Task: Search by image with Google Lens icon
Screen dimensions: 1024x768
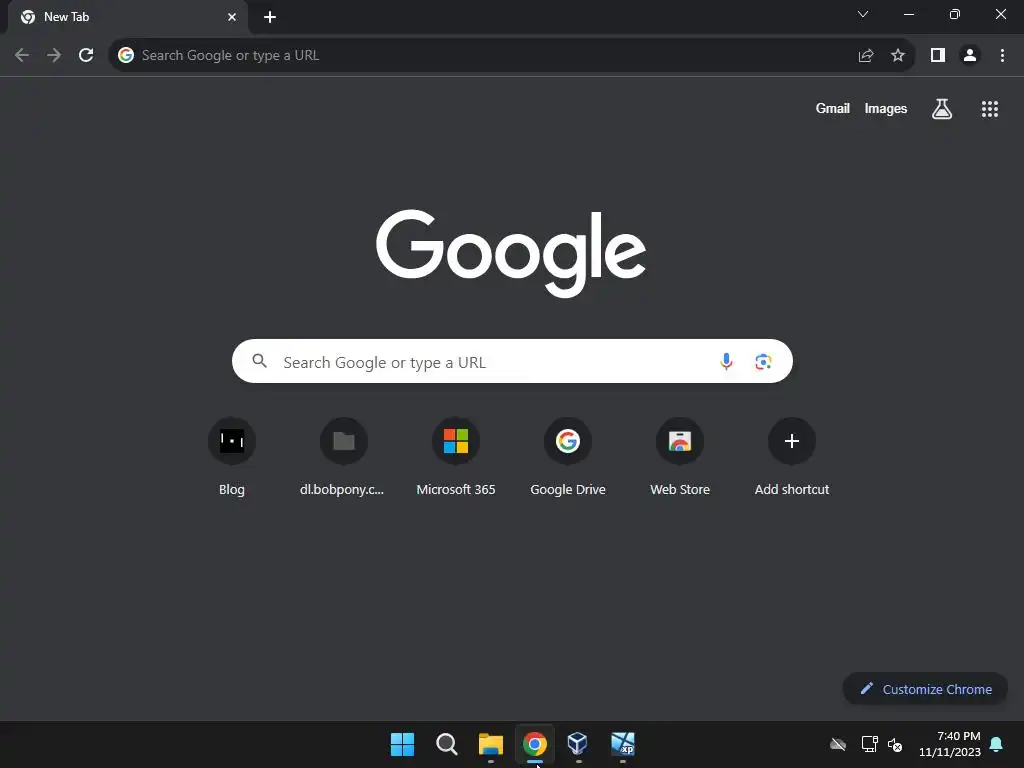Action: point(763,361)
